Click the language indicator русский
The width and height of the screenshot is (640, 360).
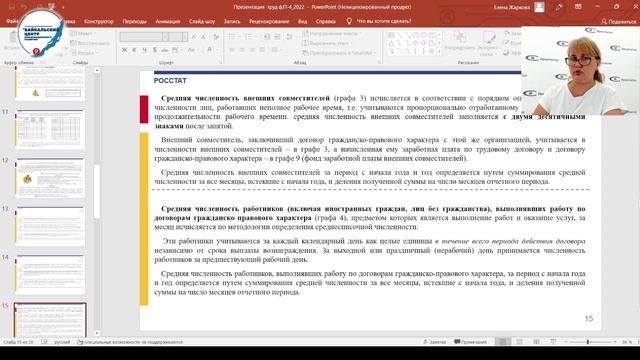click(62, 342)
